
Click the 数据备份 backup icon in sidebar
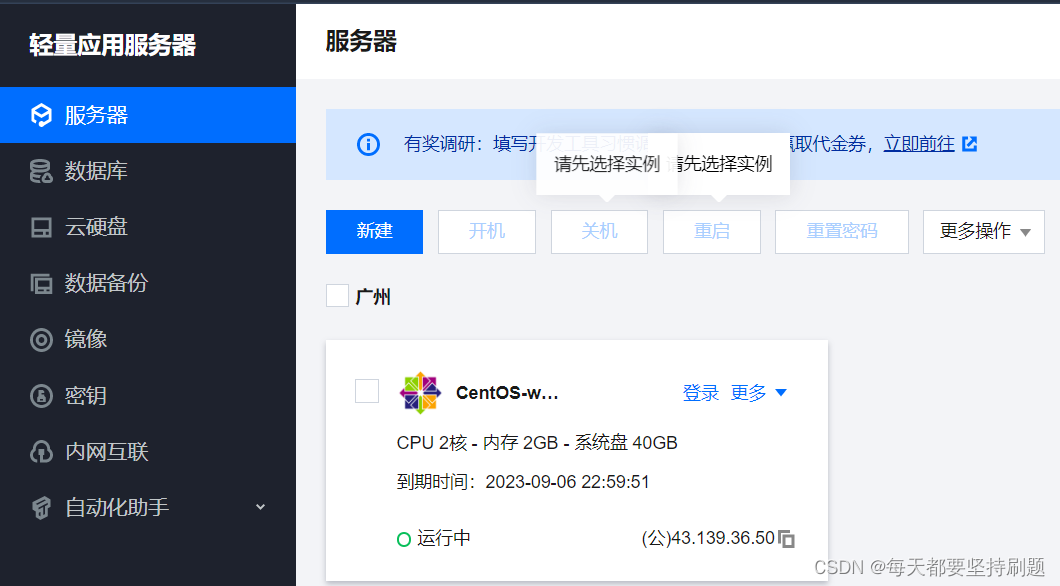[x=41, y=284]
